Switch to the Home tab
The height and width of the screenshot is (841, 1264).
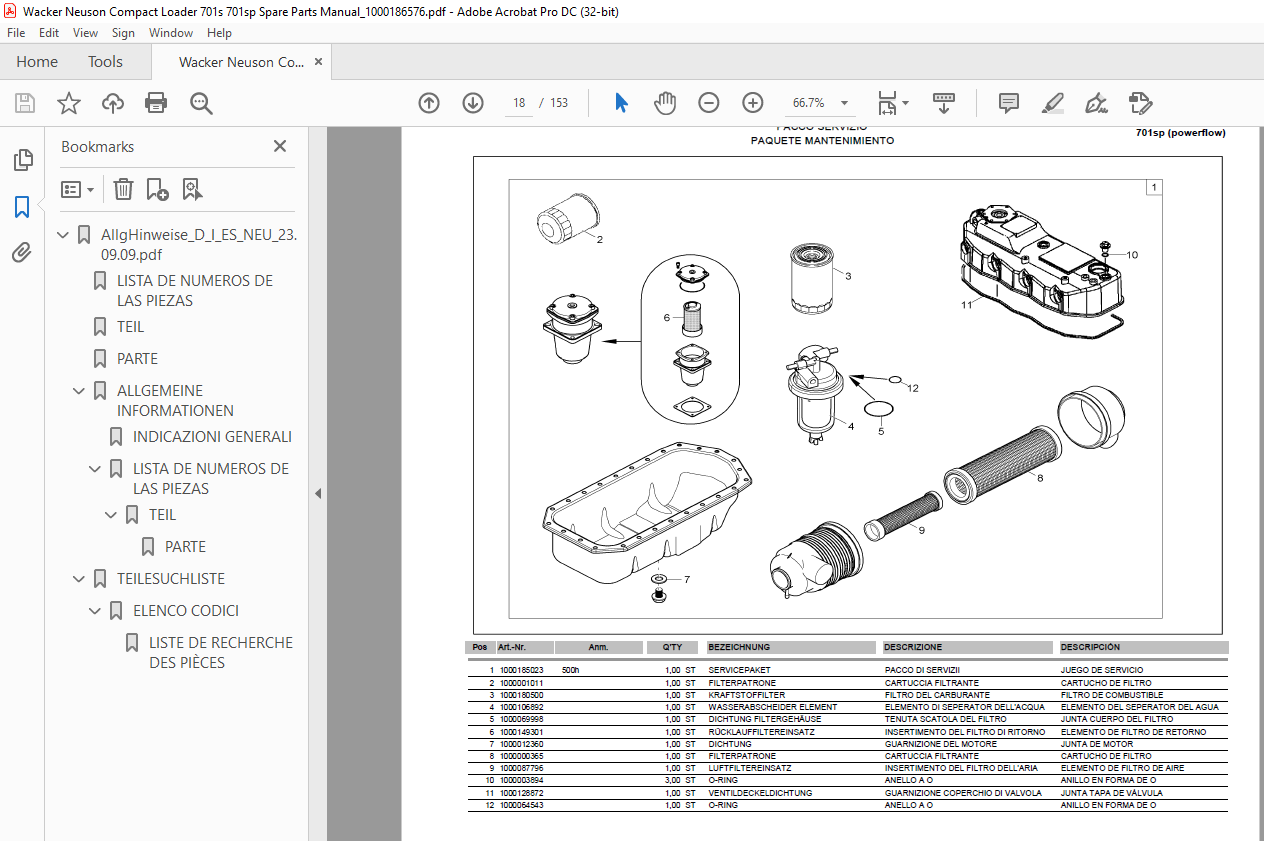pos(37,62)
